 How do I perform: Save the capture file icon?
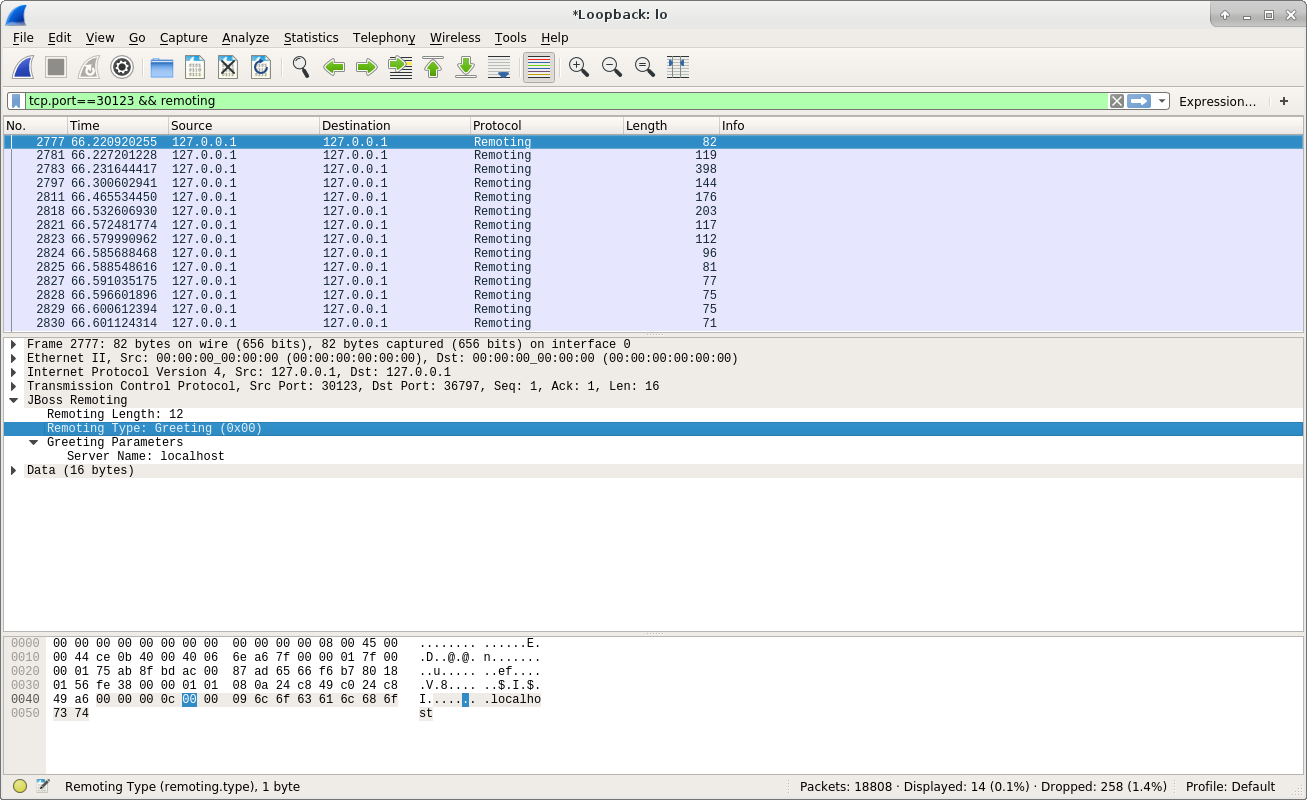pos(195,67)
